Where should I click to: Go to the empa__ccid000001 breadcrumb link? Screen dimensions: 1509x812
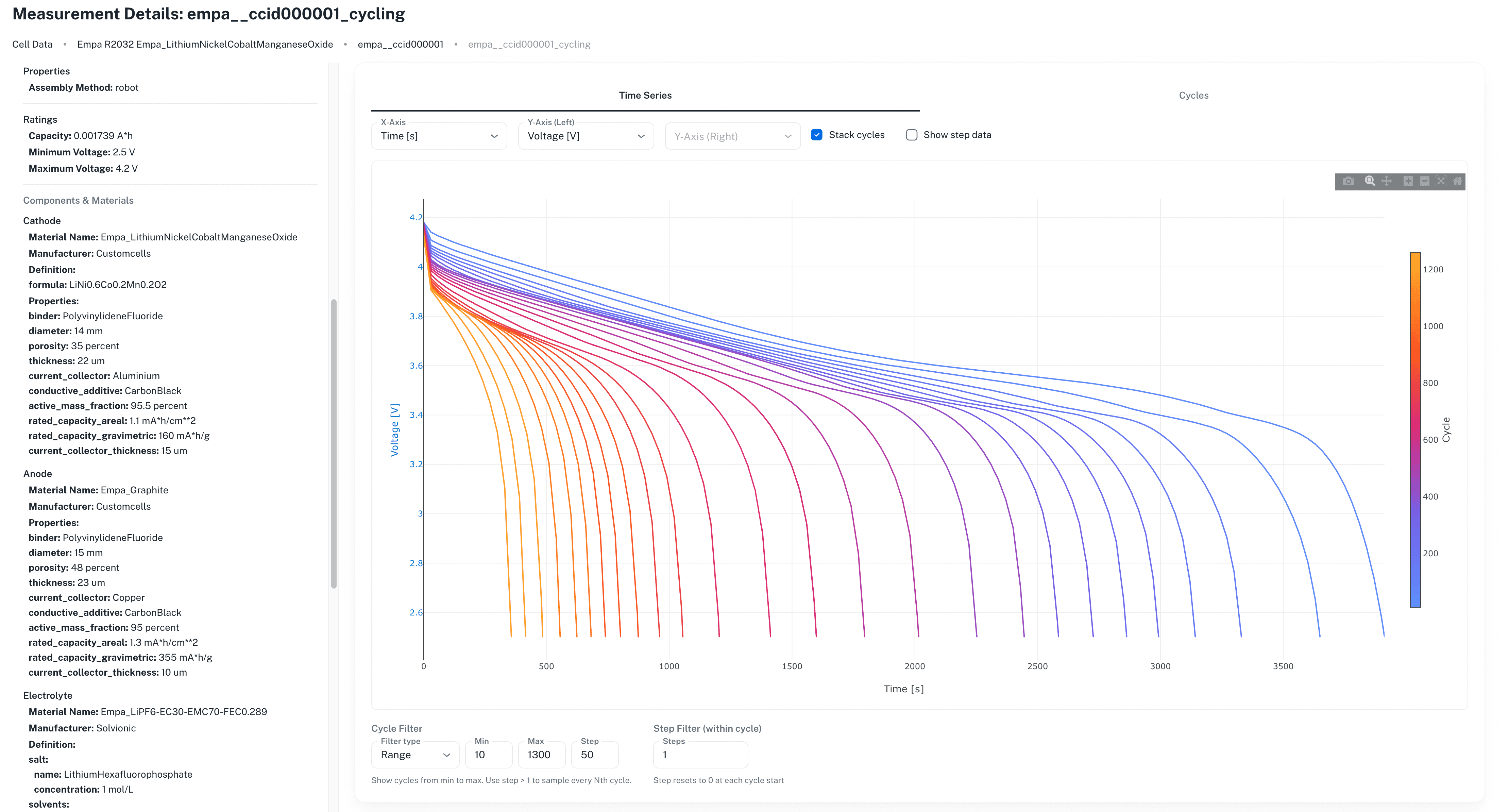pos(400,45)
